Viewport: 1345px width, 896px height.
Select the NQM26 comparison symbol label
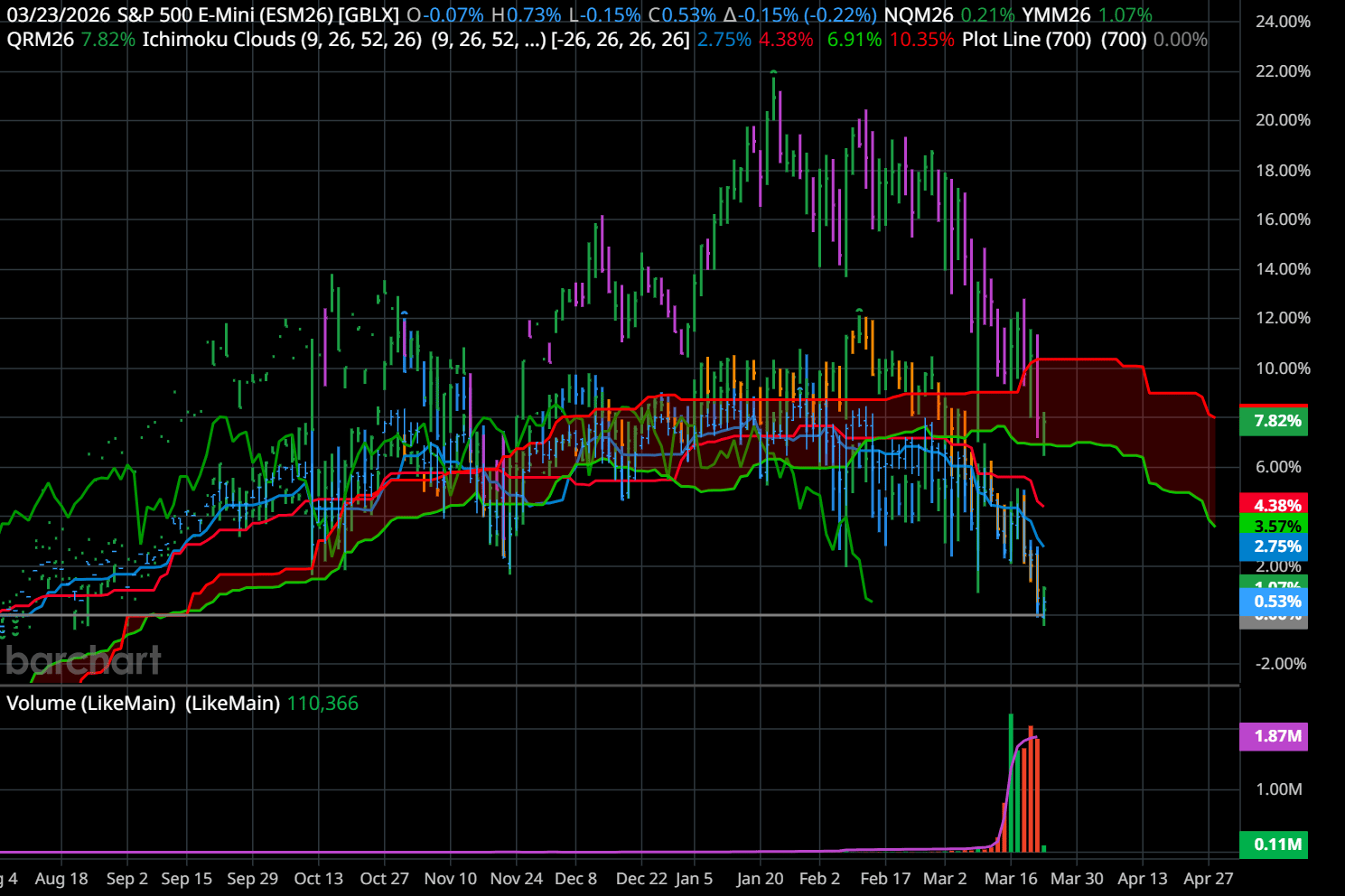click(x=918, y=15)
